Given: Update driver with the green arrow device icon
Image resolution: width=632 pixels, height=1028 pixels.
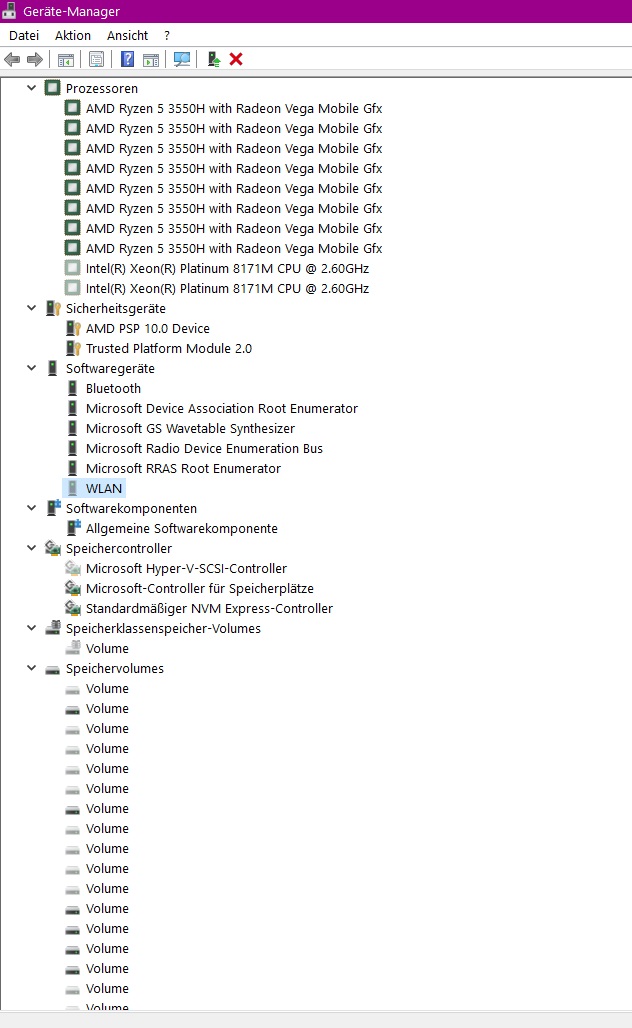Looking at the screenshot, I should click(214, 60).
